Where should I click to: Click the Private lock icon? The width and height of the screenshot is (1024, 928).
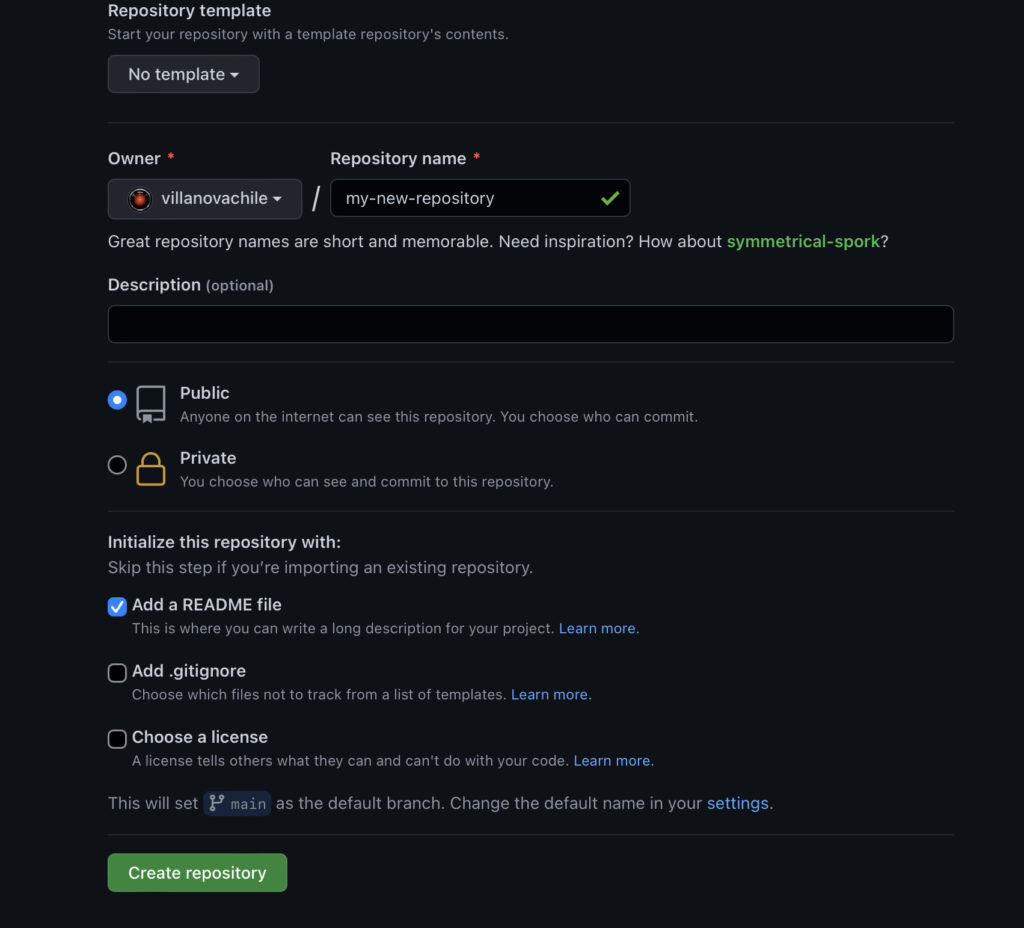(151, 469)
